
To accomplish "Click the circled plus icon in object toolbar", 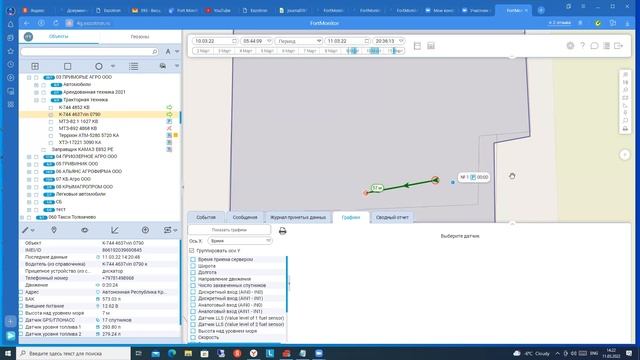I will click(145, 230).
